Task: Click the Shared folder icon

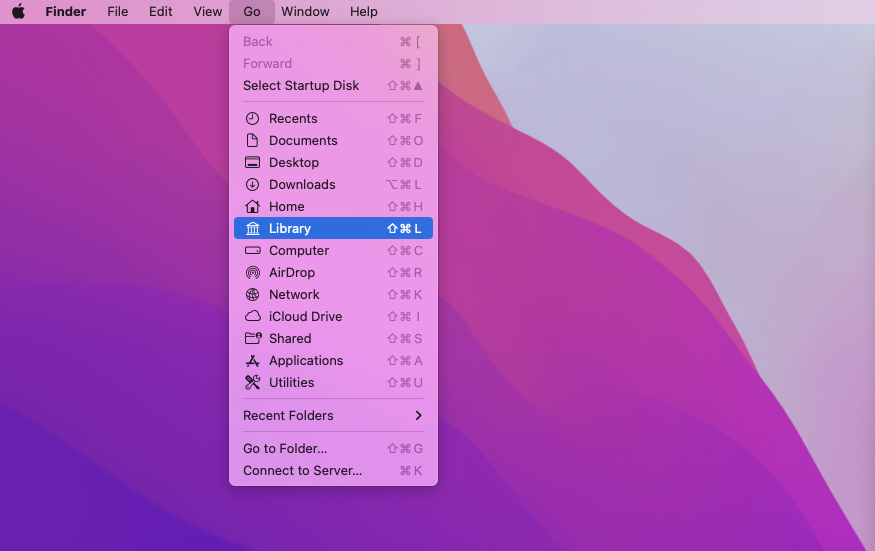Action: tap(253, 338)
